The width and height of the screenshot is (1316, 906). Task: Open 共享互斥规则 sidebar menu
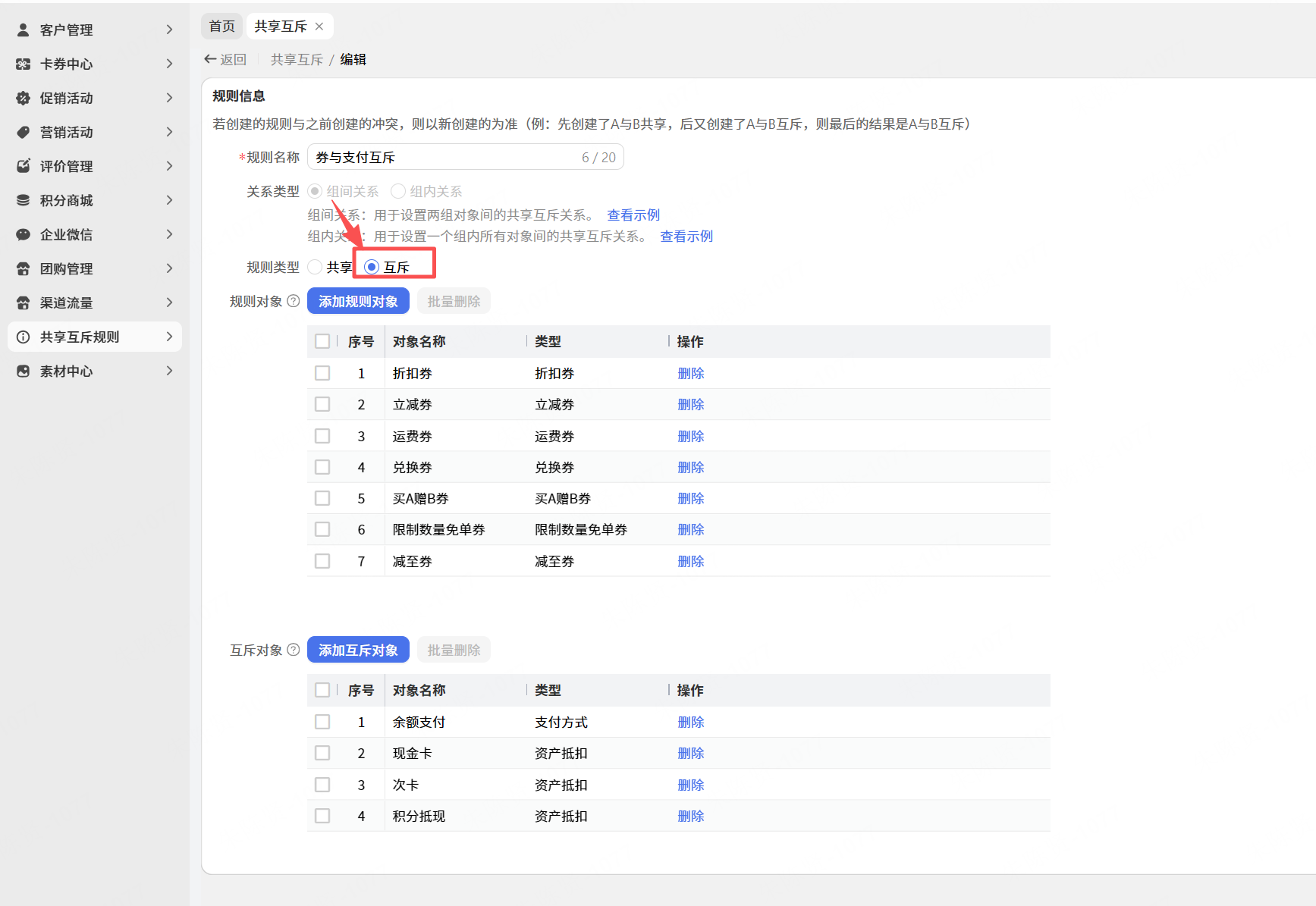click(x=95, y=337)
